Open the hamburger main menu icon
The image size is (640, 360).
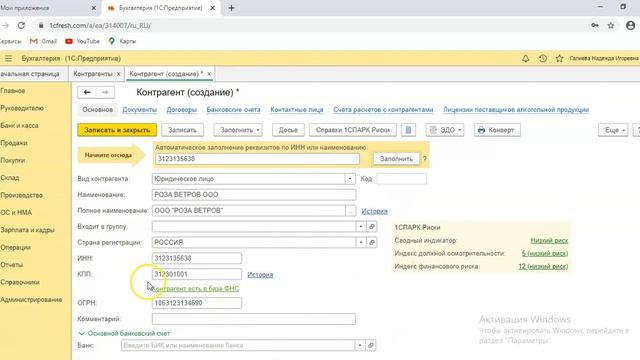tap(8, 58)
